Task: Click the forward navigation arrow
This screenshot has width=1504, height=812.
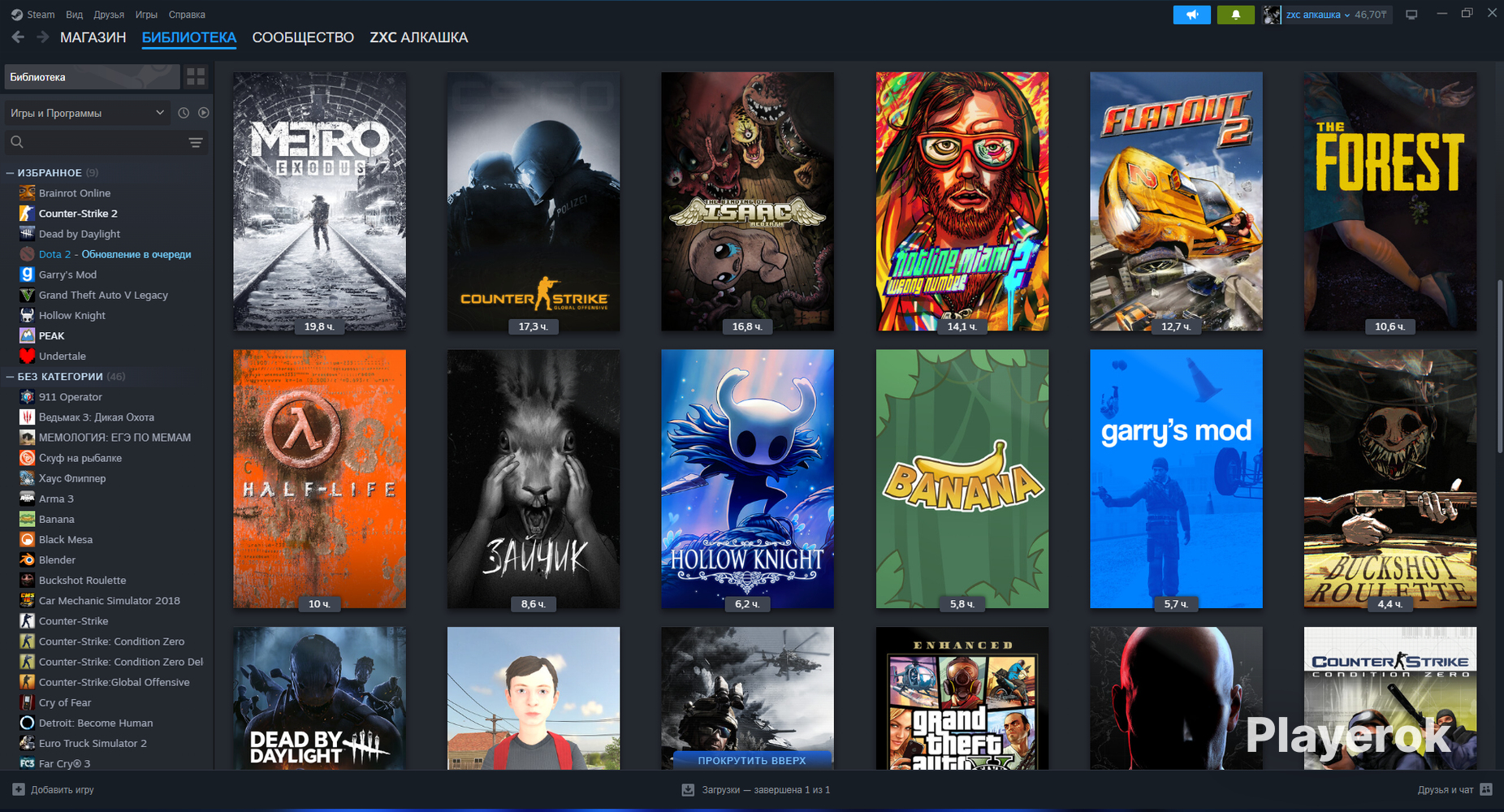Action: (x=43, y=37)
